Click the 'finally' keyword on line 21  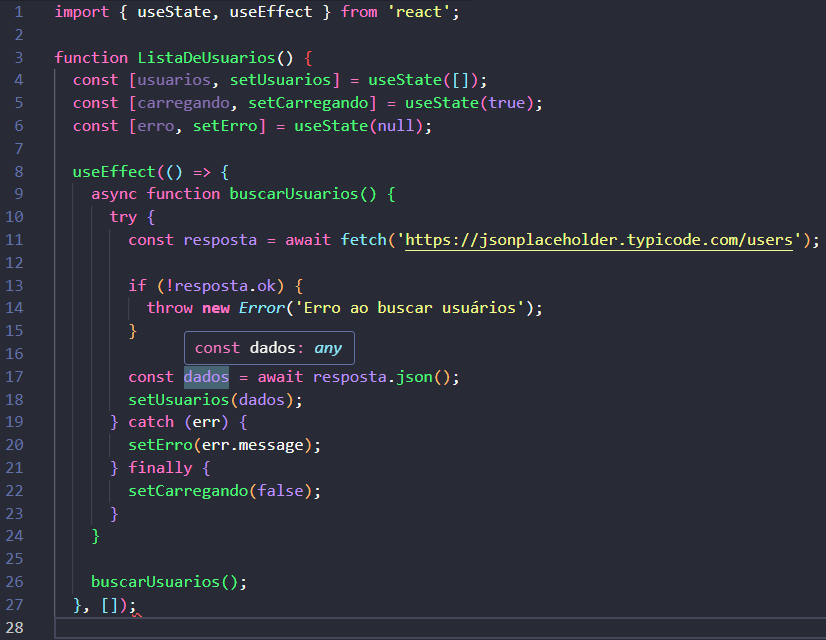tap(161, 468)
